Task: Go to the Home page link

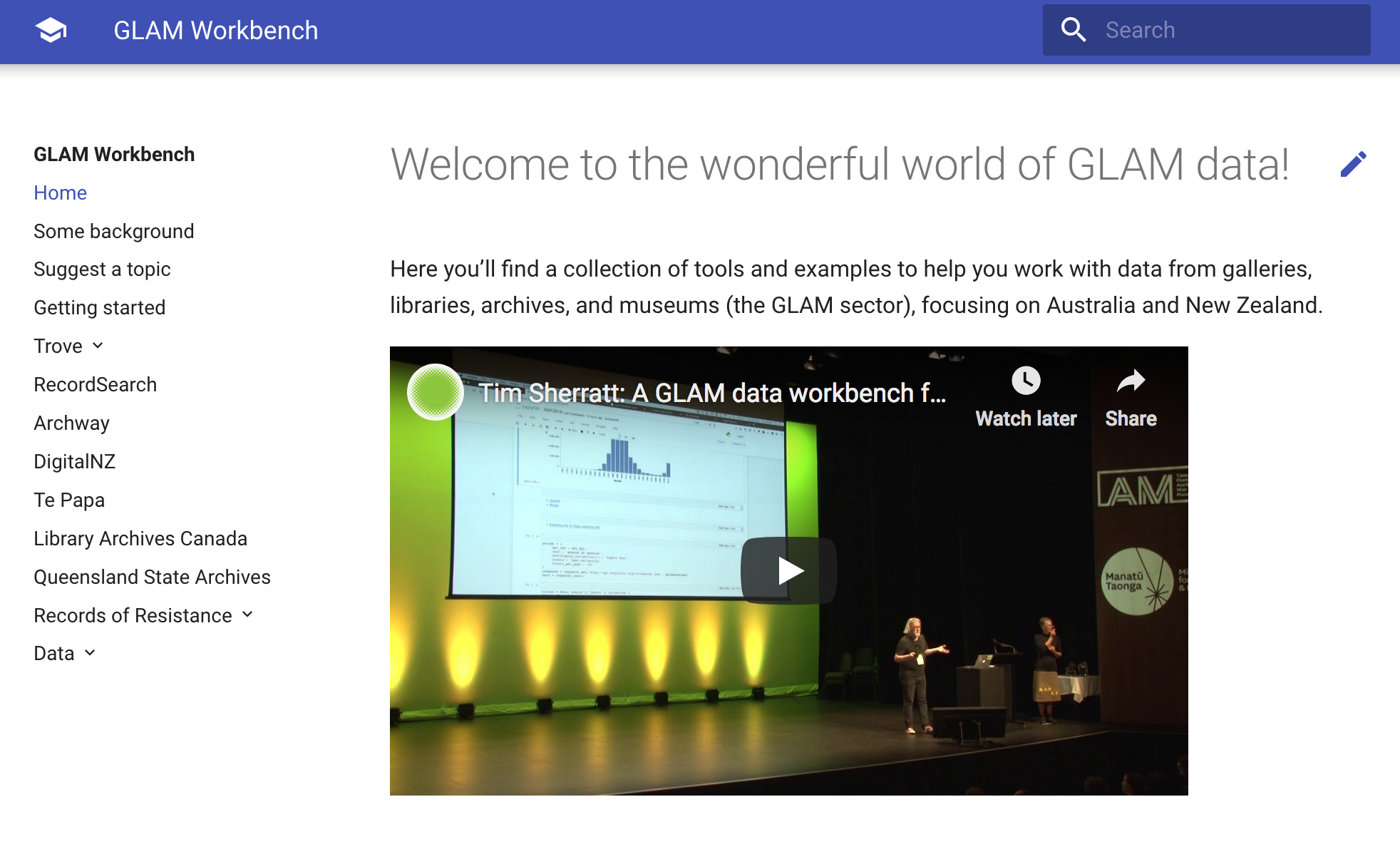Action: [60, 192]
